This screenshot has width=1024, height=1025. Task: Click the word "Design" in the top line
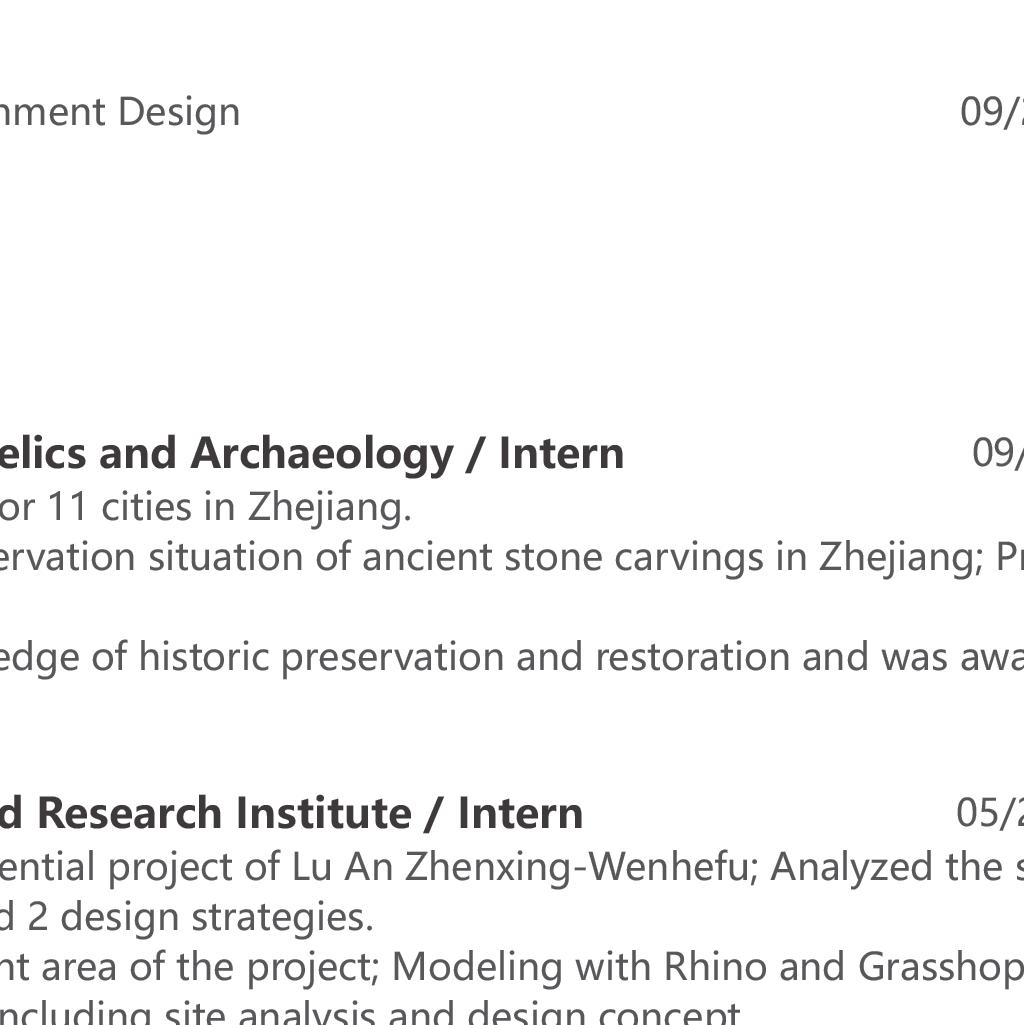pyautogui.click(x=179, y=111)
